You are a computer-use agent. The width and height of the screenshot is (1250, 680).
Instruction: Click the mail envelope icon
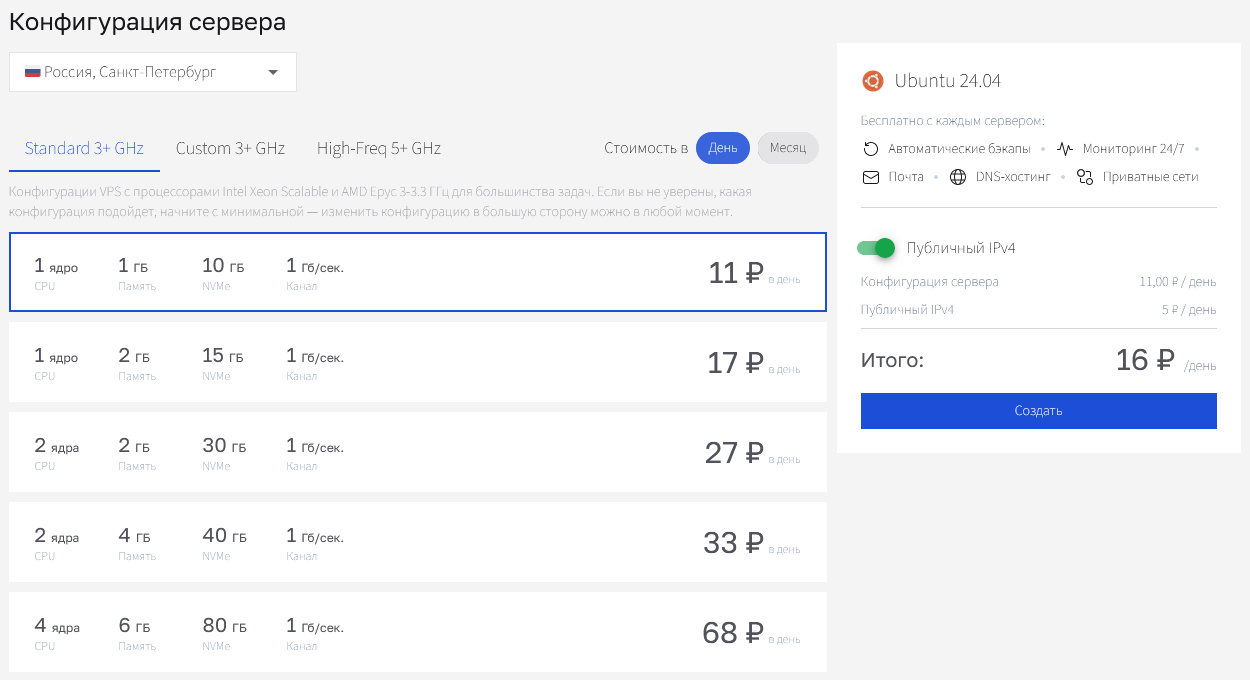tap(871, 177)
